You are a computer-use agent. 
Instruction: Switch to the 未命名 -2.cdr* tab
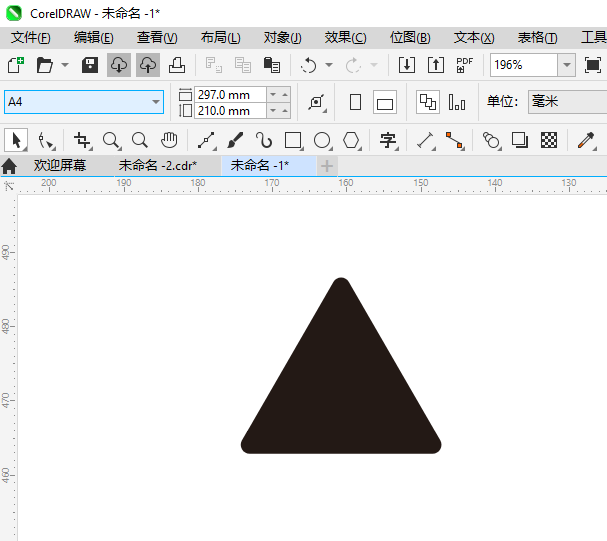coord(158,166)
